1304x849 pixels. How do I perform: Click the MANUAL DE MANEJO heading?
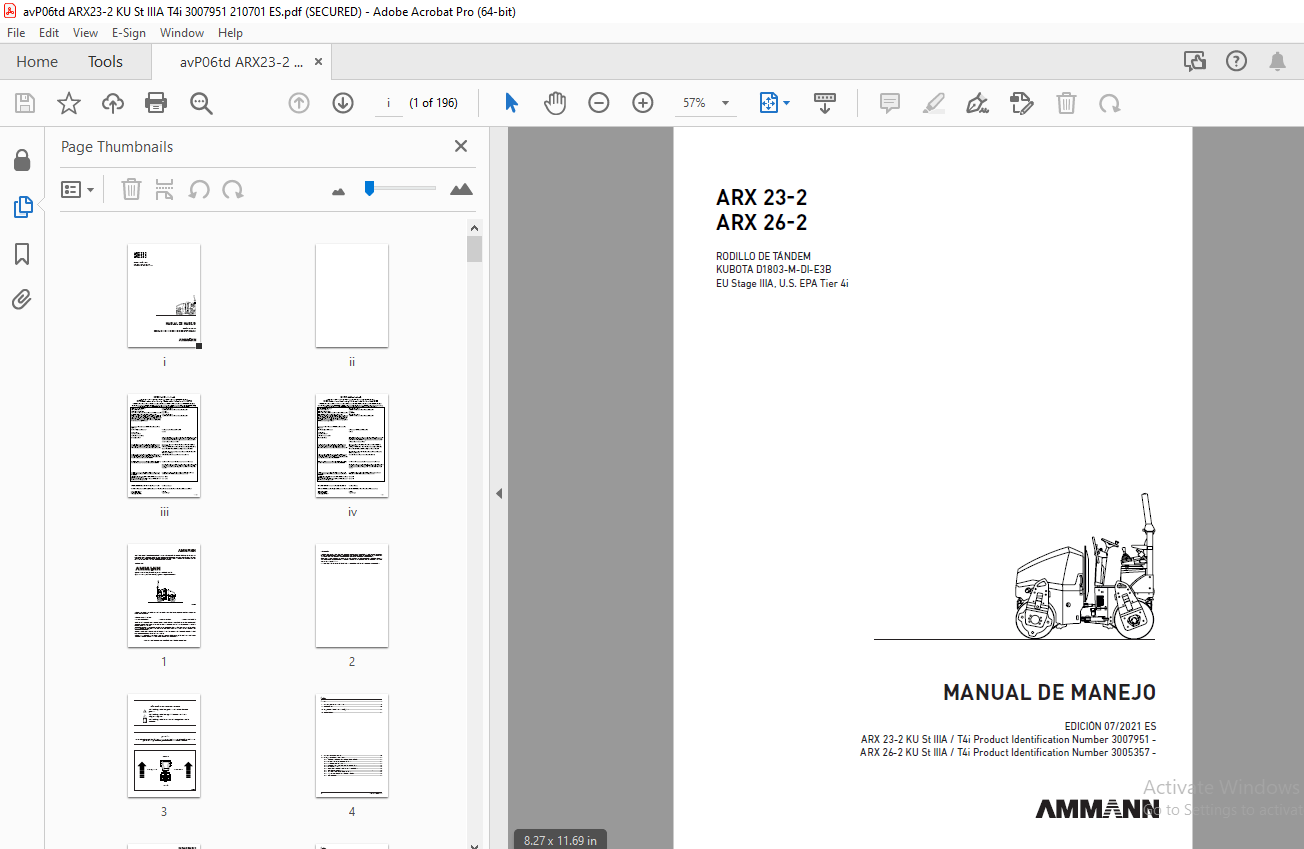pos(1049,692)
